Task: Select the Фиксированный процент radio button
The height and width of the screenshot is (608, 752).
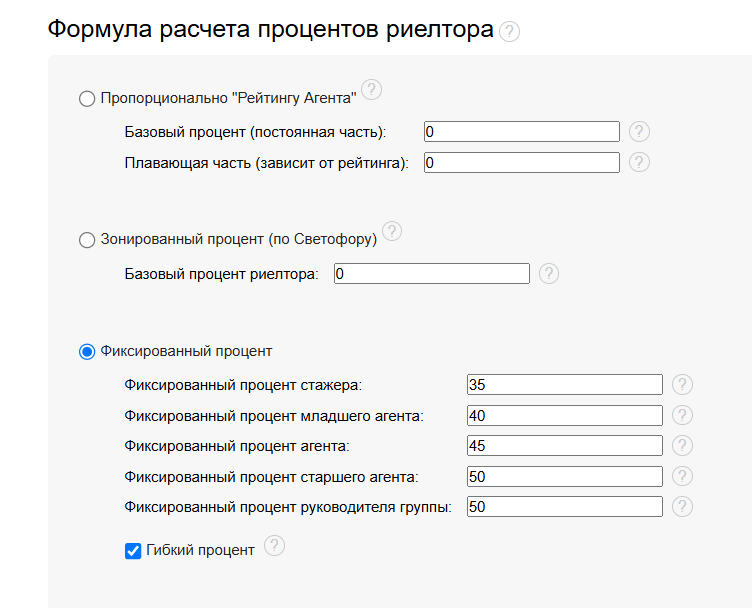Action: [x=87, y=352]
